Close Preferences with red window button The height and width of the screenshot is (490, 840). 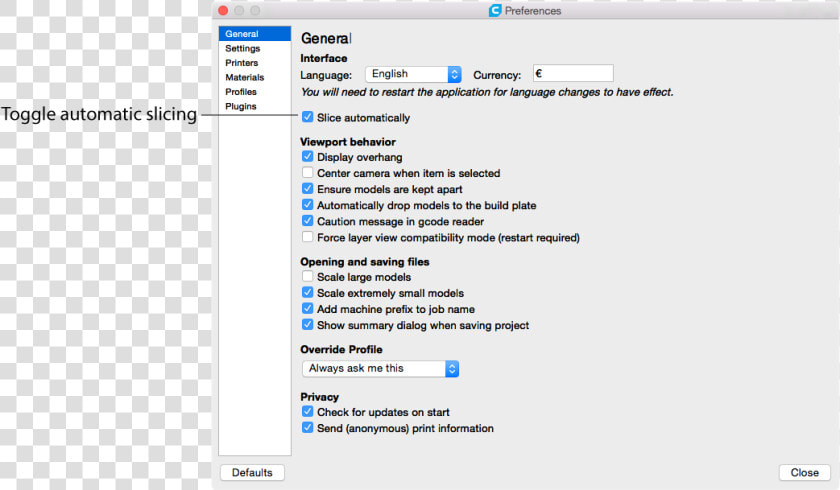(x=223, y=11)
